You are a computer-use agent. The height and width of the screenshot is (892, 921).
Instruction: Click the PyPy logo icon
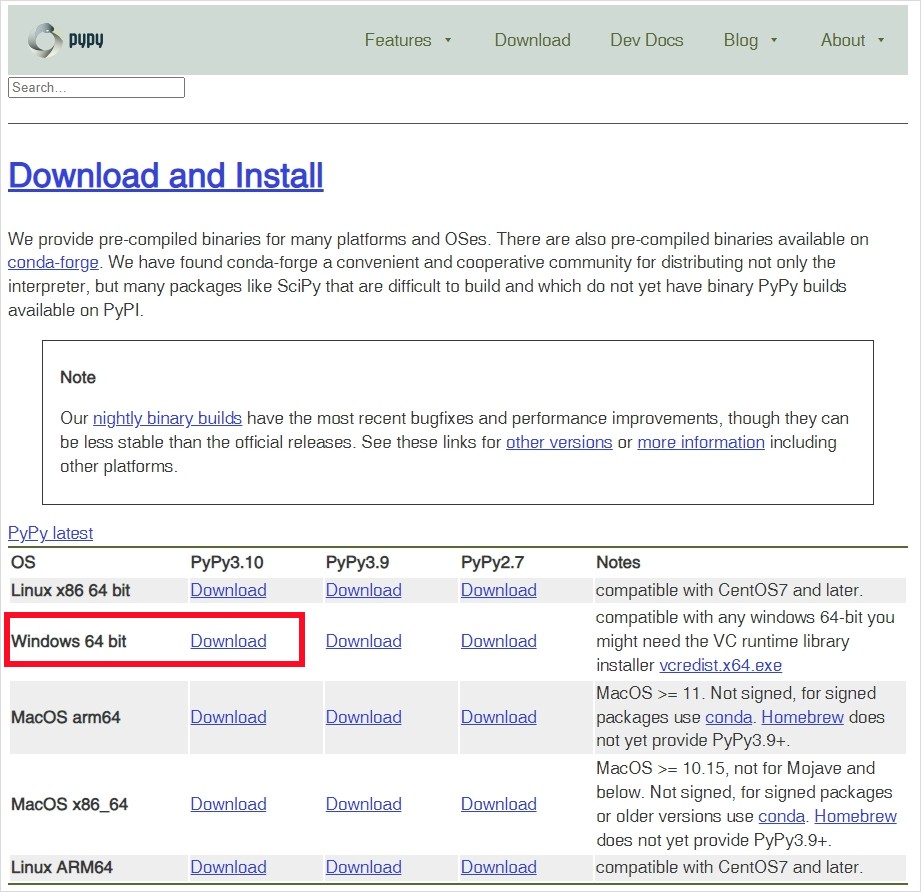pyautogui.click(x=45, y=40)
